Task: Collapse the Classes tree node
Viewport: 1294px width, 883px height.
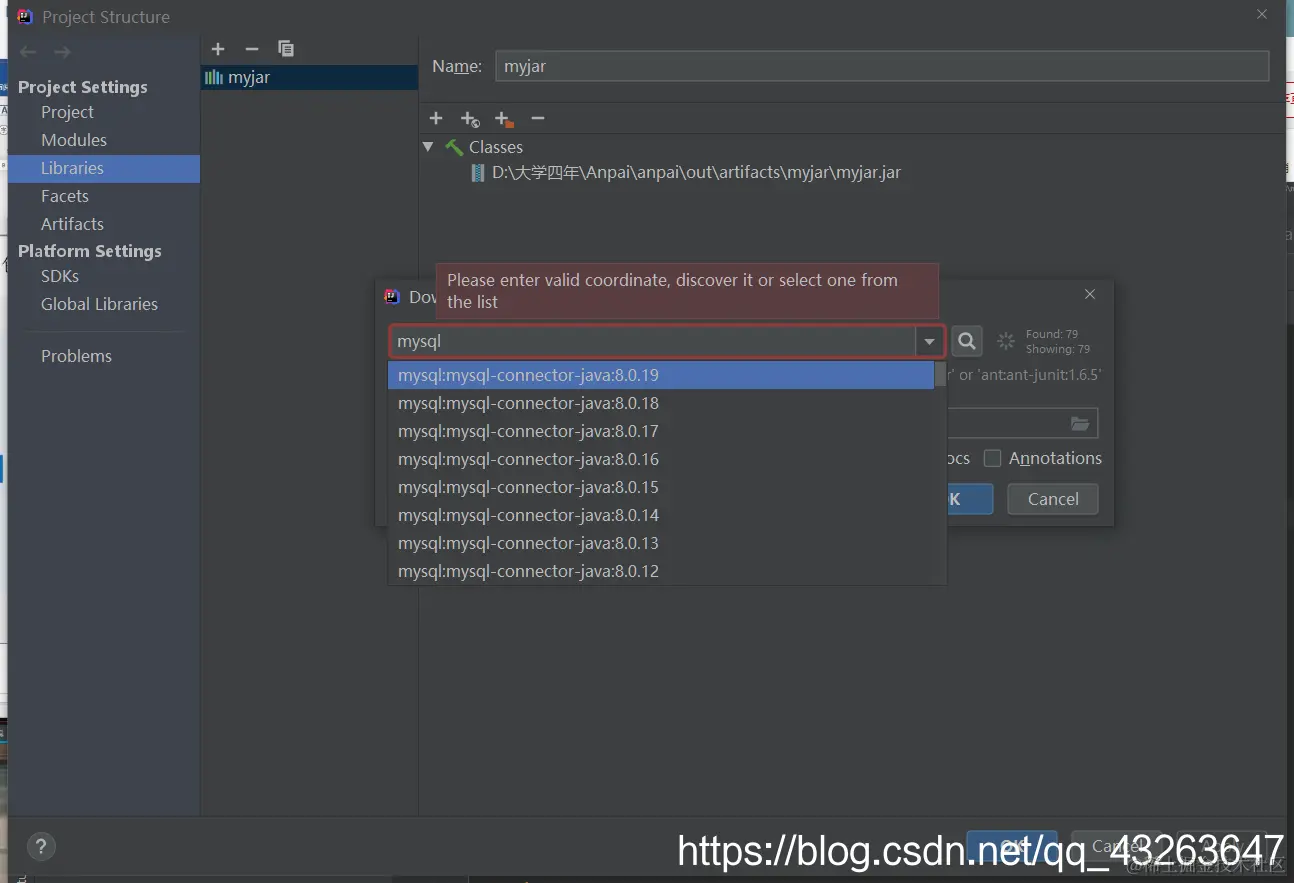Action: [429, 147]
